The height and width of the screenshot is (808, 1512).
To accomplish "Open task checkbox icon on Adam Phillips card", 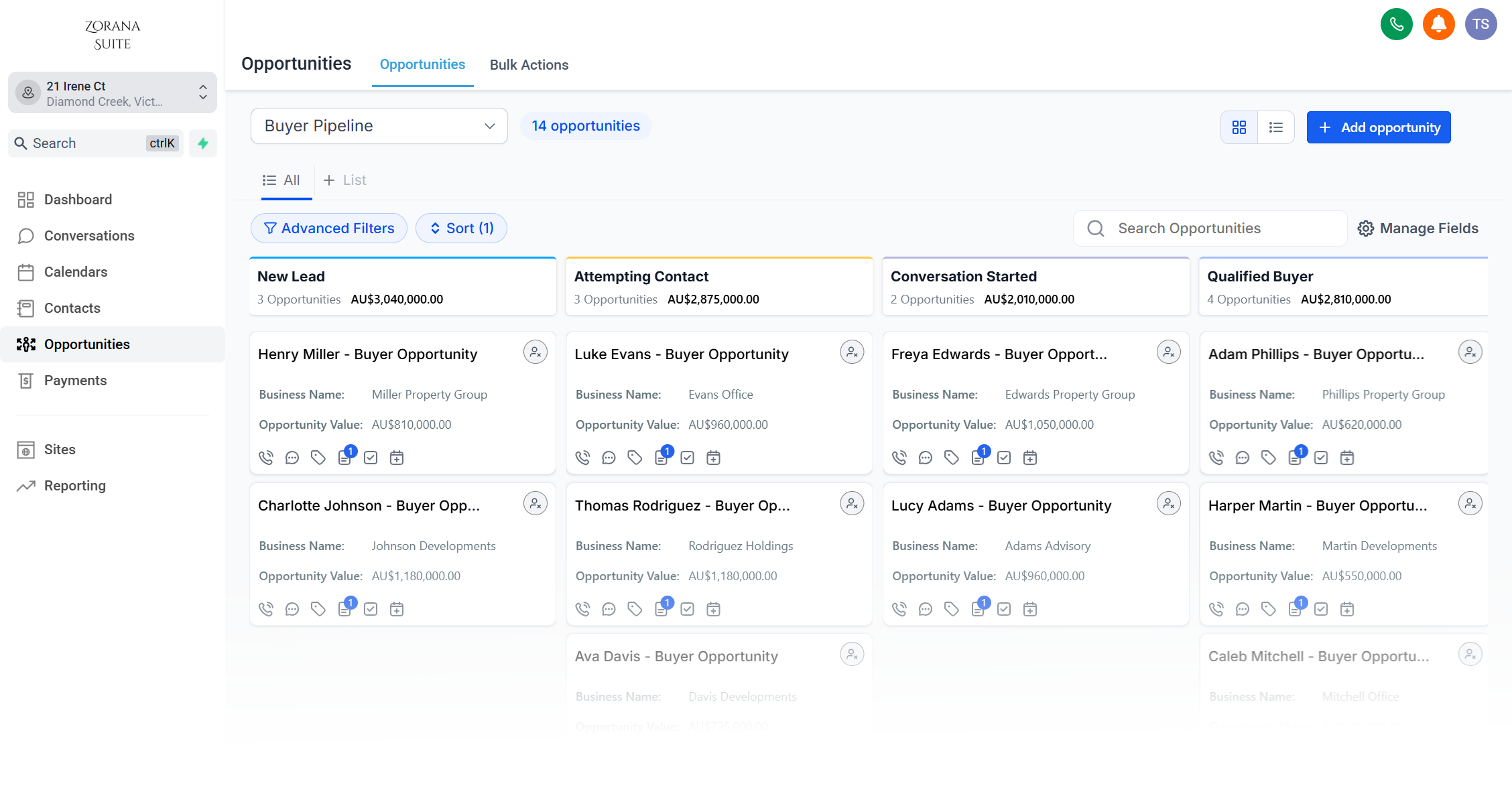I will 1321,458.
